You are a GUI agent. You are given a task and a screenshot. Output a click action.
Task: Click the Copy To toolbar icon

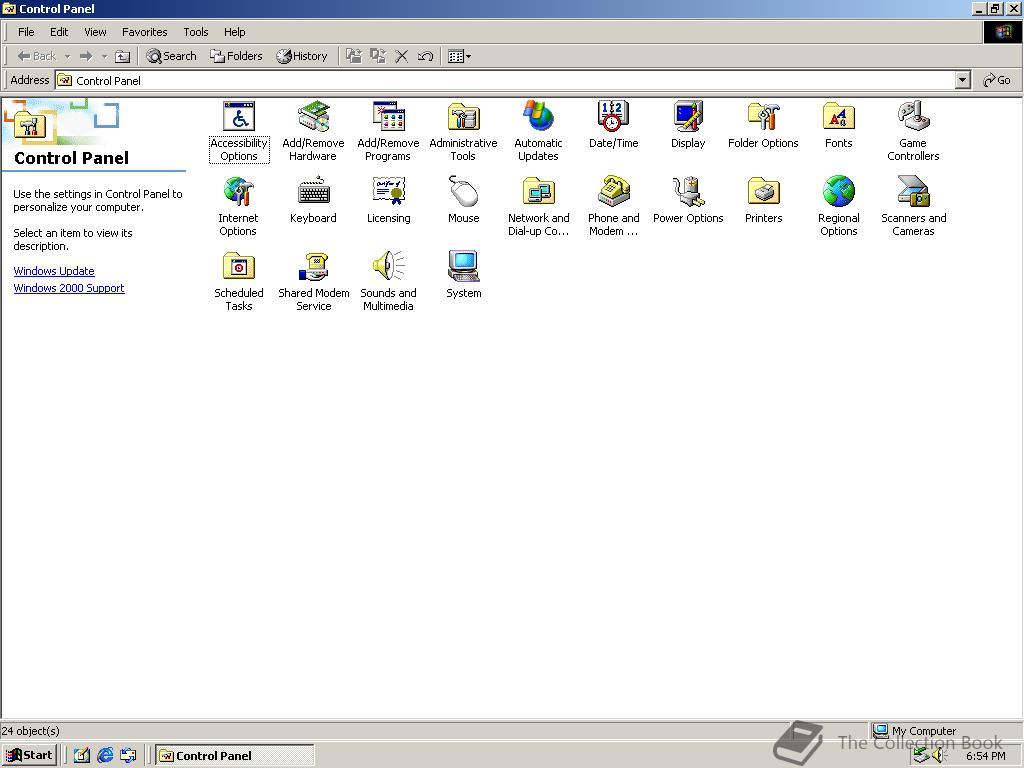coord(378,56)
